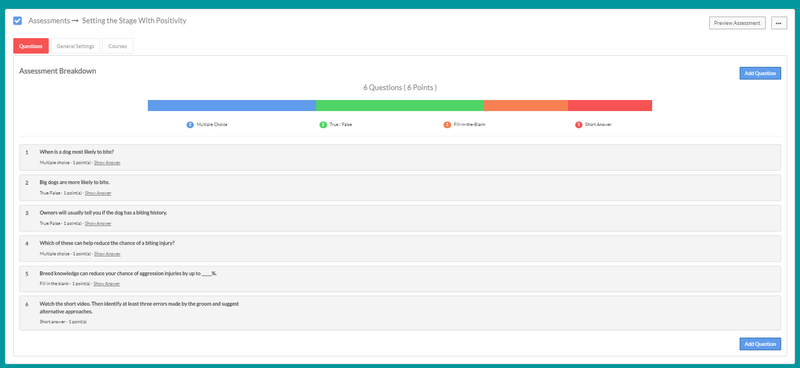Open the three-dots more options menu
Viewport: 800px width, 368px height.
point(779,23)
